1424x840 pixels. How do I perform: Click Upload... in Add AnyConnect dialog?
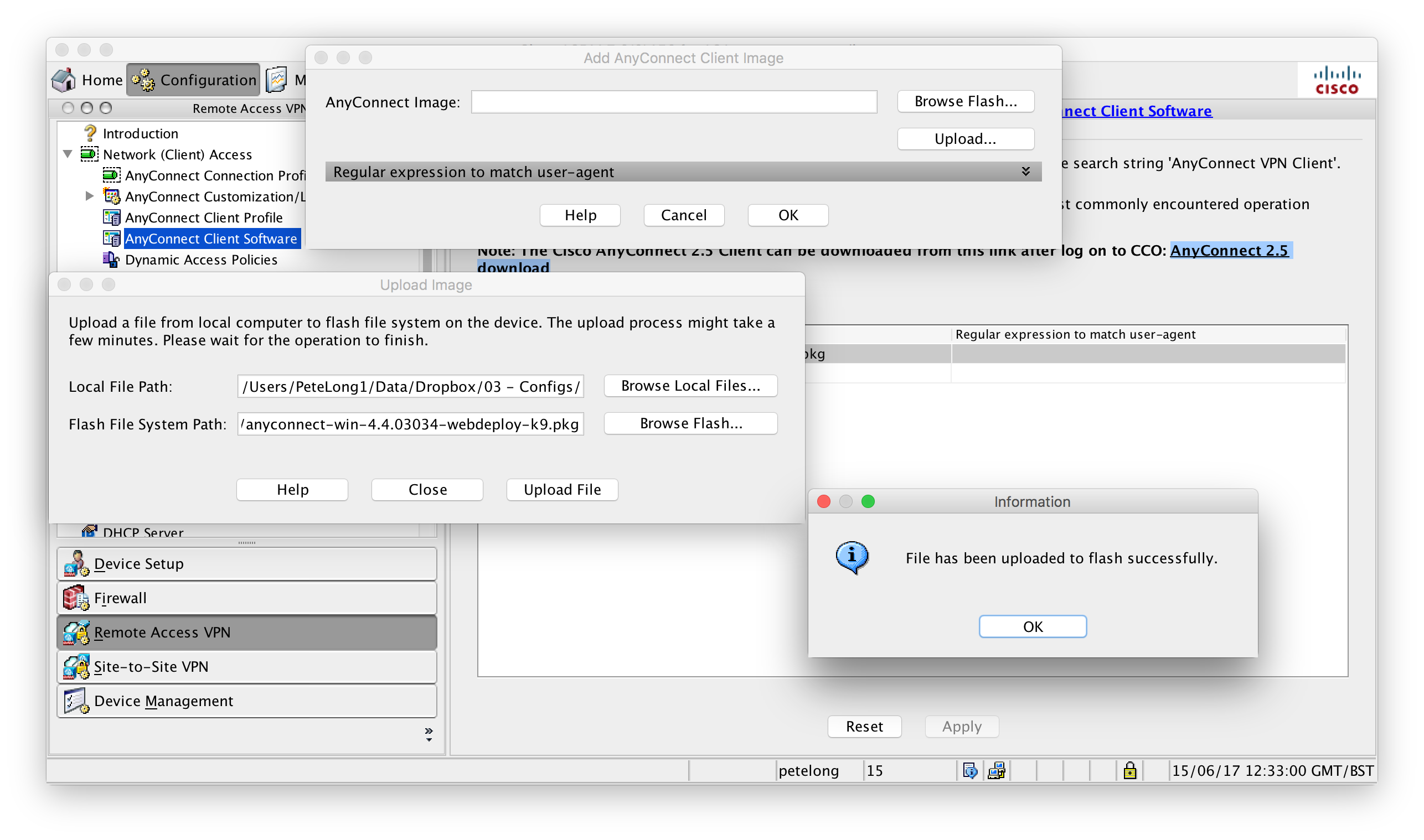(966, 139)
